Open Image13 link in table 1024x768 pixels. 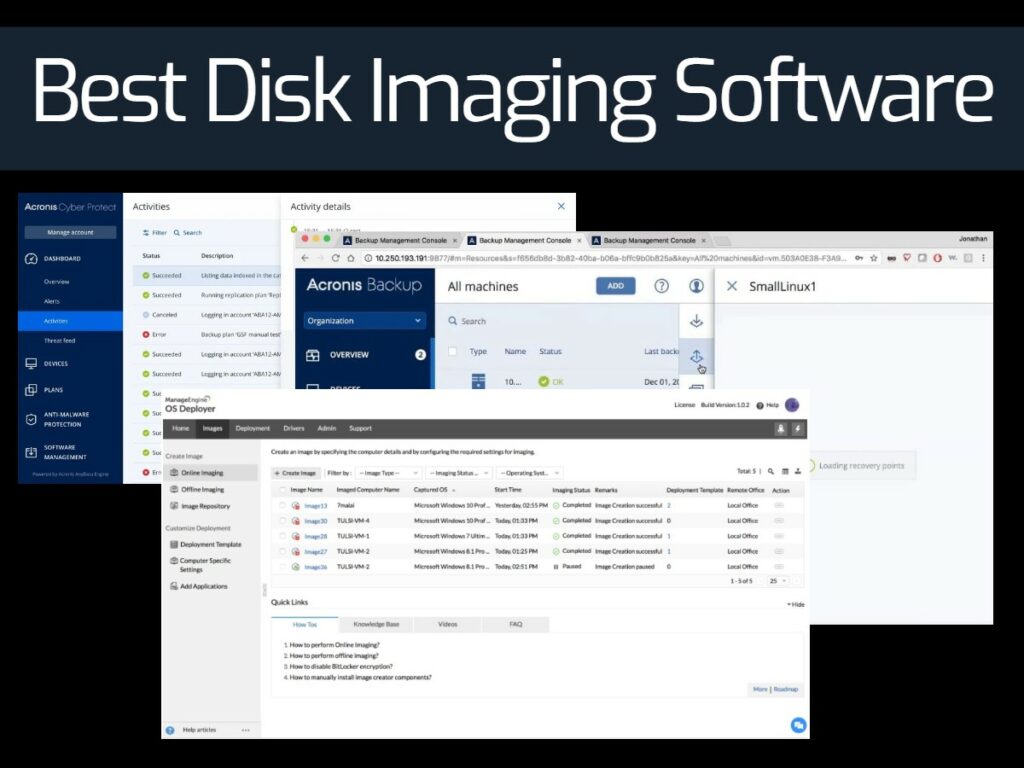(315, 505)
